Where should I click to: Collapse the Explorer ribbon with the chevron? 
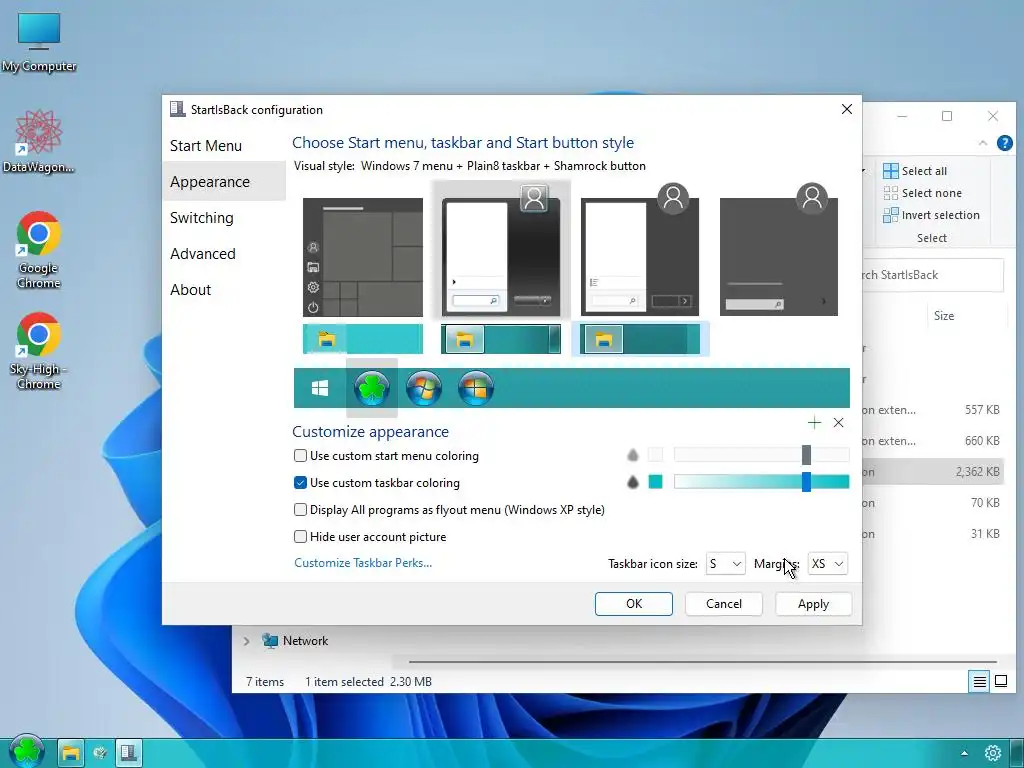983,143
